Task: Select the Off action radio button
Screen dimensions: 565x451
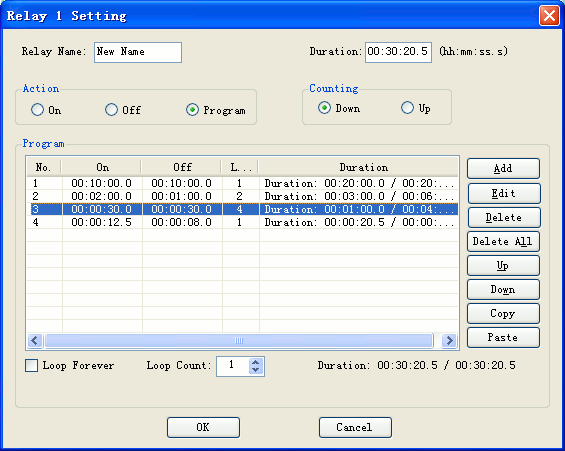Action: [111, 110]
